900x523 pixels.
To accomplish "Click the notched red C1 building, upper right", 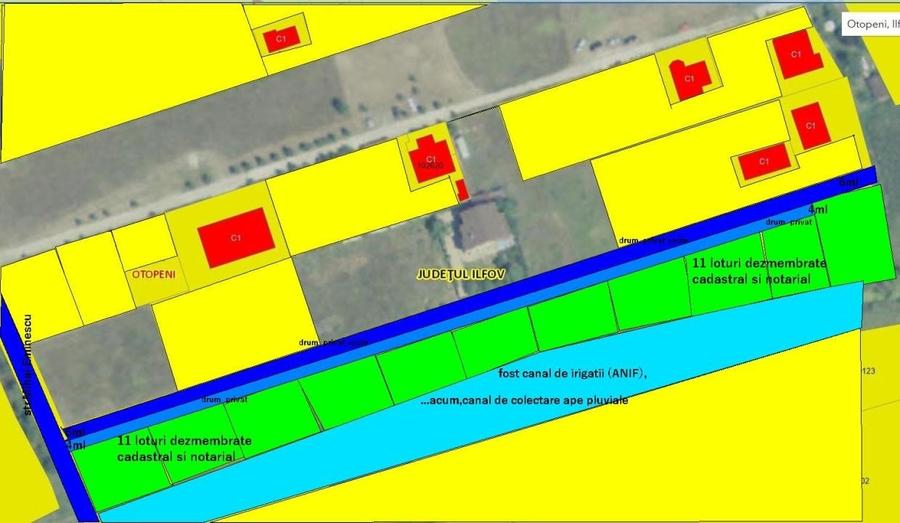I will (x=689, y=78).
